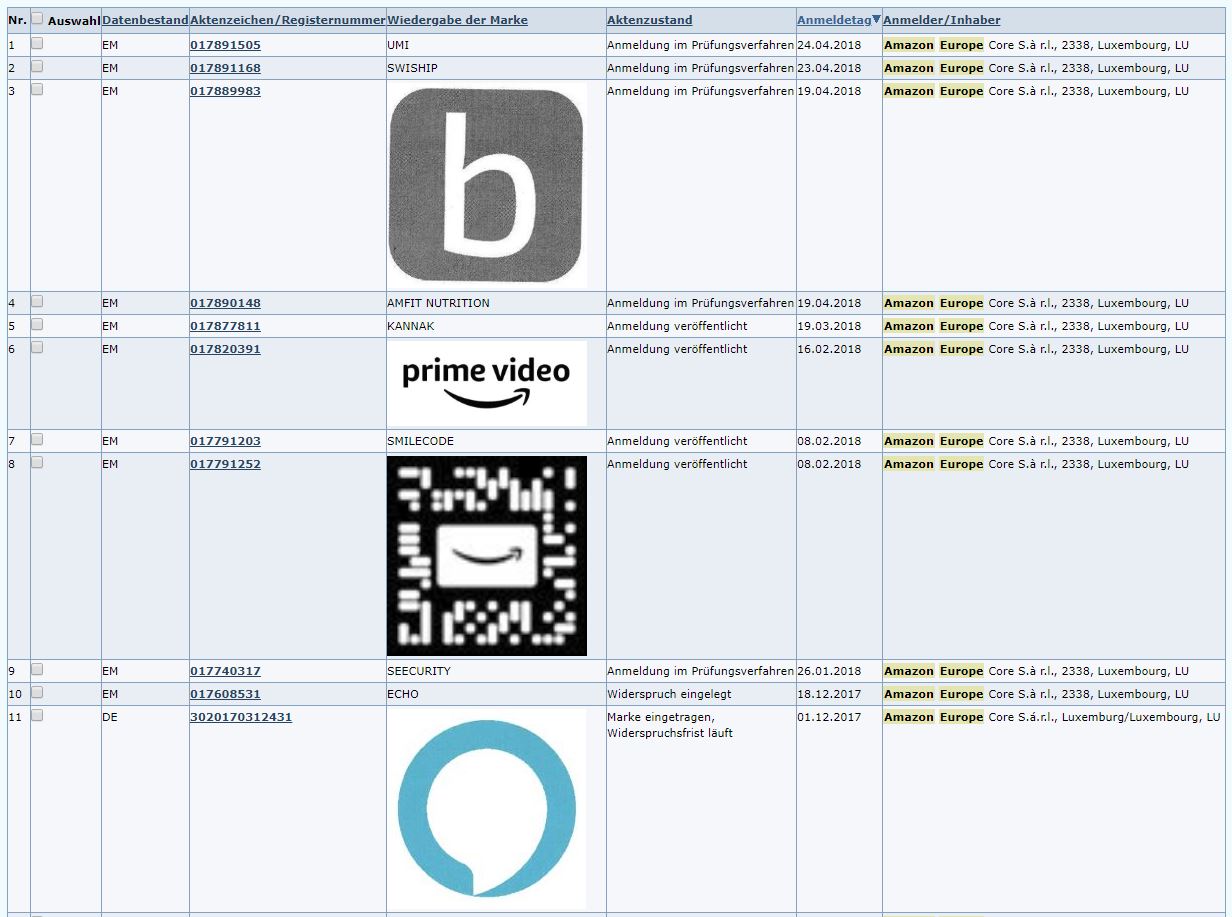Sort by Aktenzeichen/Registernummer header
Viewport: 1232px width, 917px height.
(288, 20)
